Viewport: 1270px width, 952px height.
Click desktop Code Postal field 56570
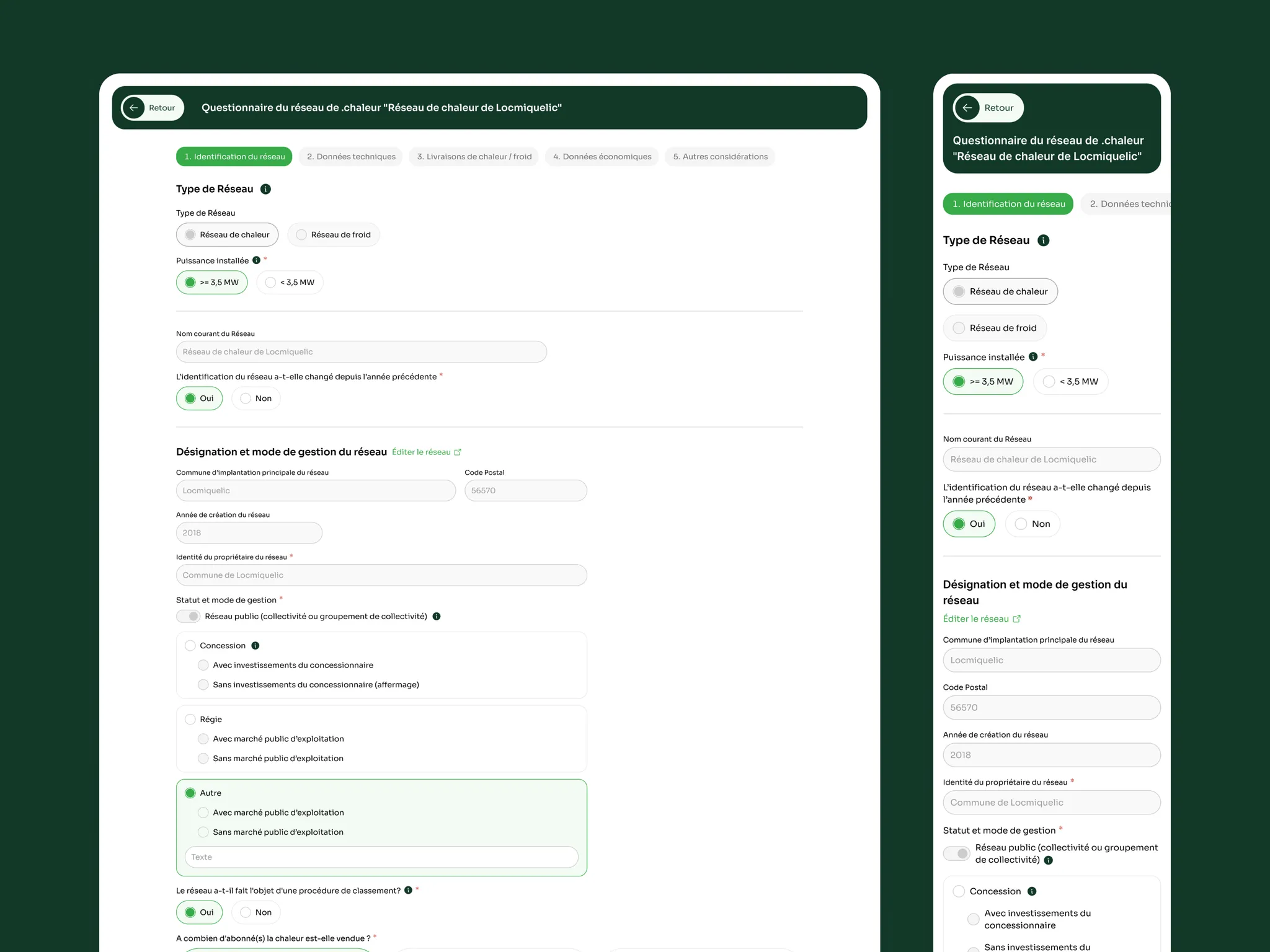[x=526, y=490]
